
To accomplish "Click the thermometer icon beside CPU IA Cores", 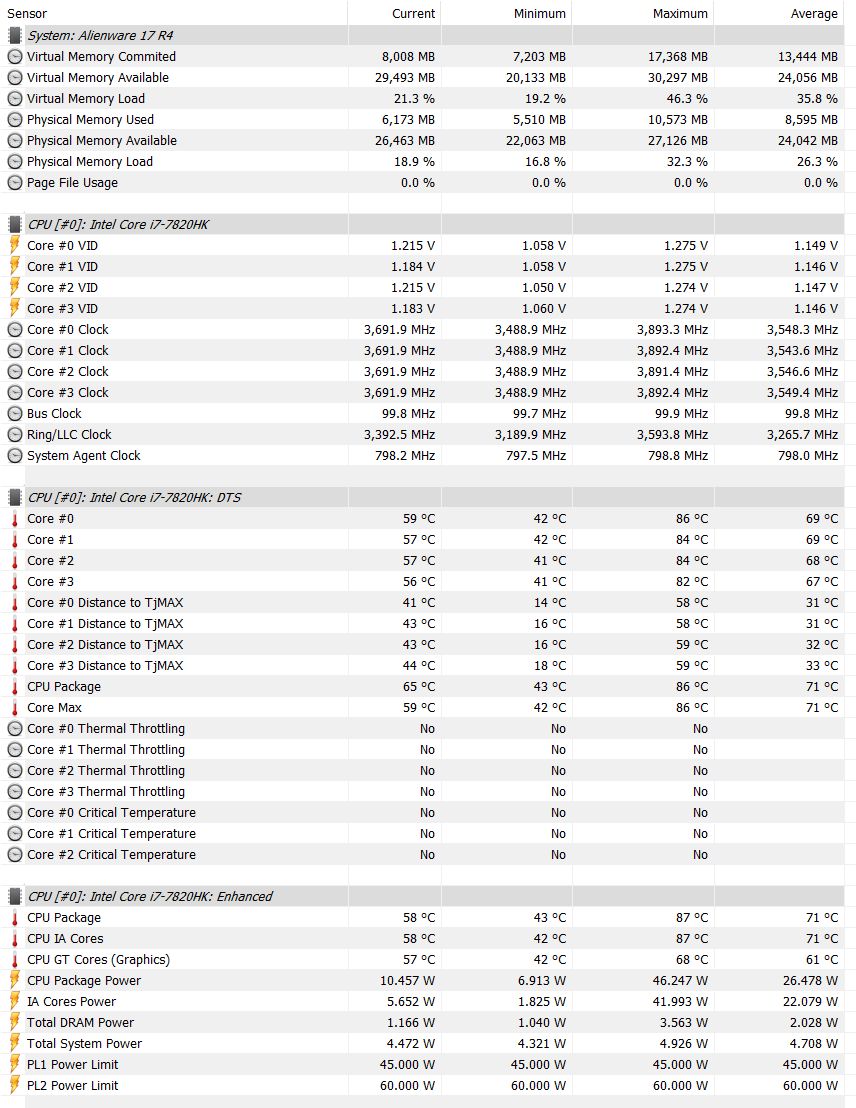I will (14, 939).
